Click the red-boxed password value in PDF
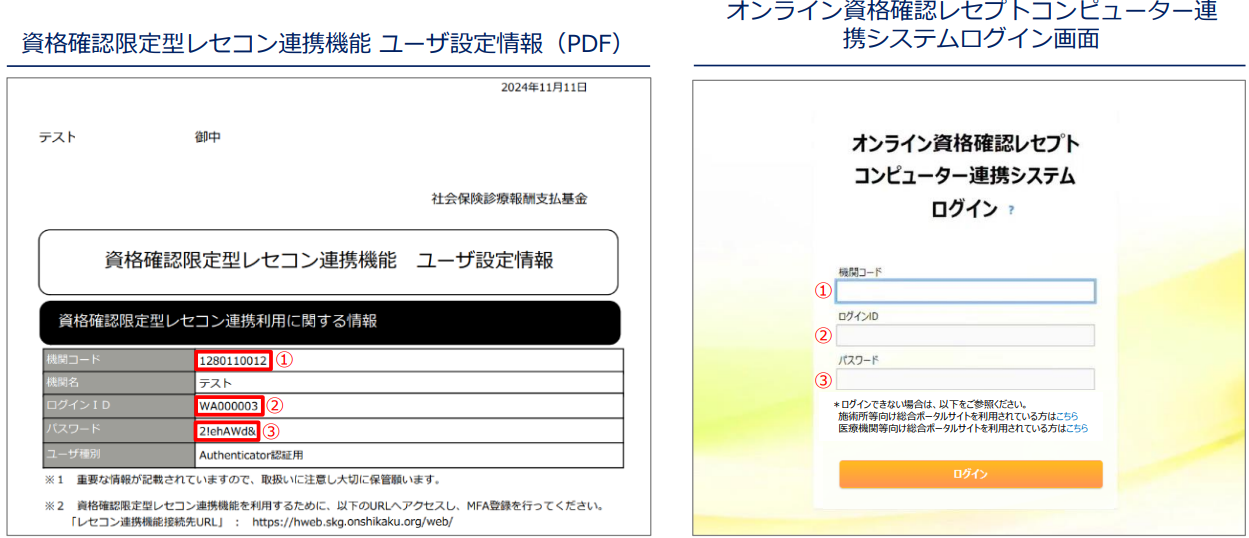The height and width of the screenshot is (538, 1249). 228,432
